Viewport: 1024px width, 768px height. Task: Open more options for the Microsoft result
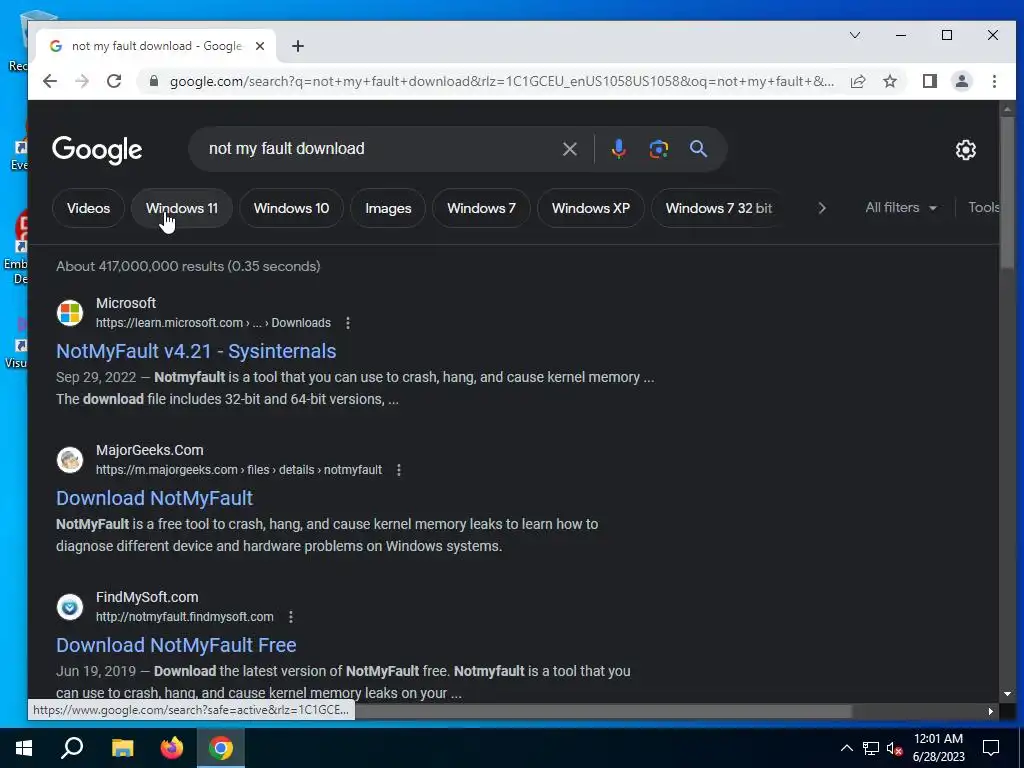tap(348, 323)
